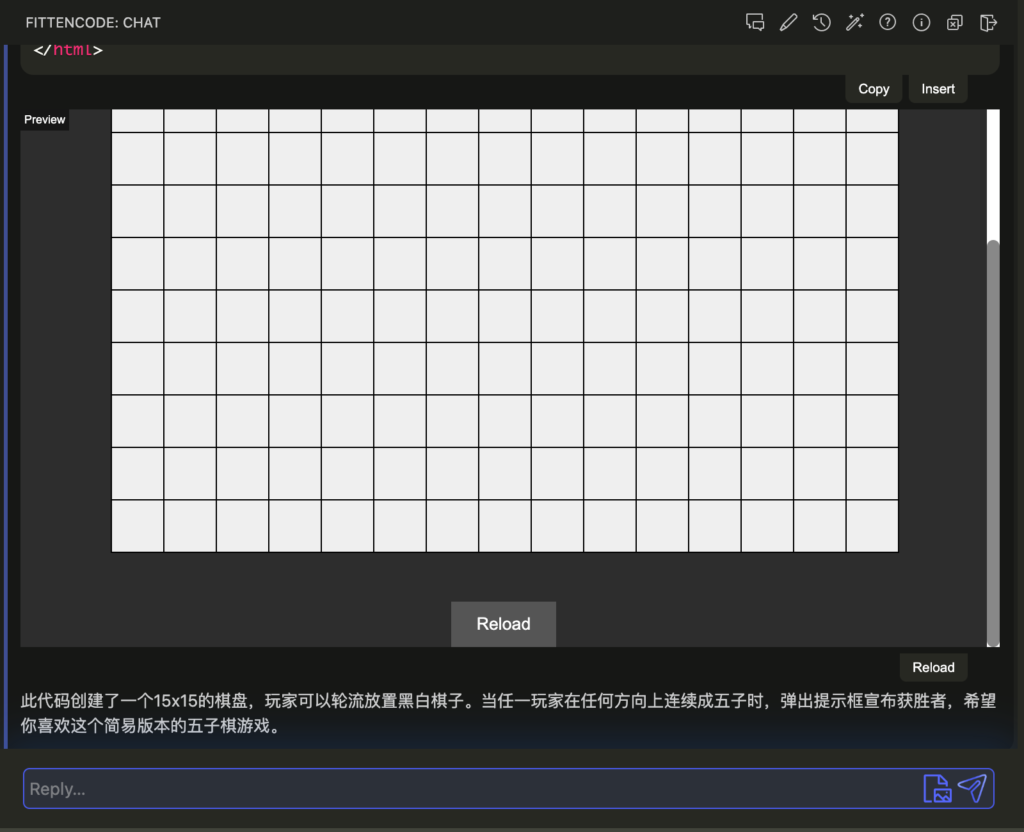Insert the code into the editor

[937, 89]
